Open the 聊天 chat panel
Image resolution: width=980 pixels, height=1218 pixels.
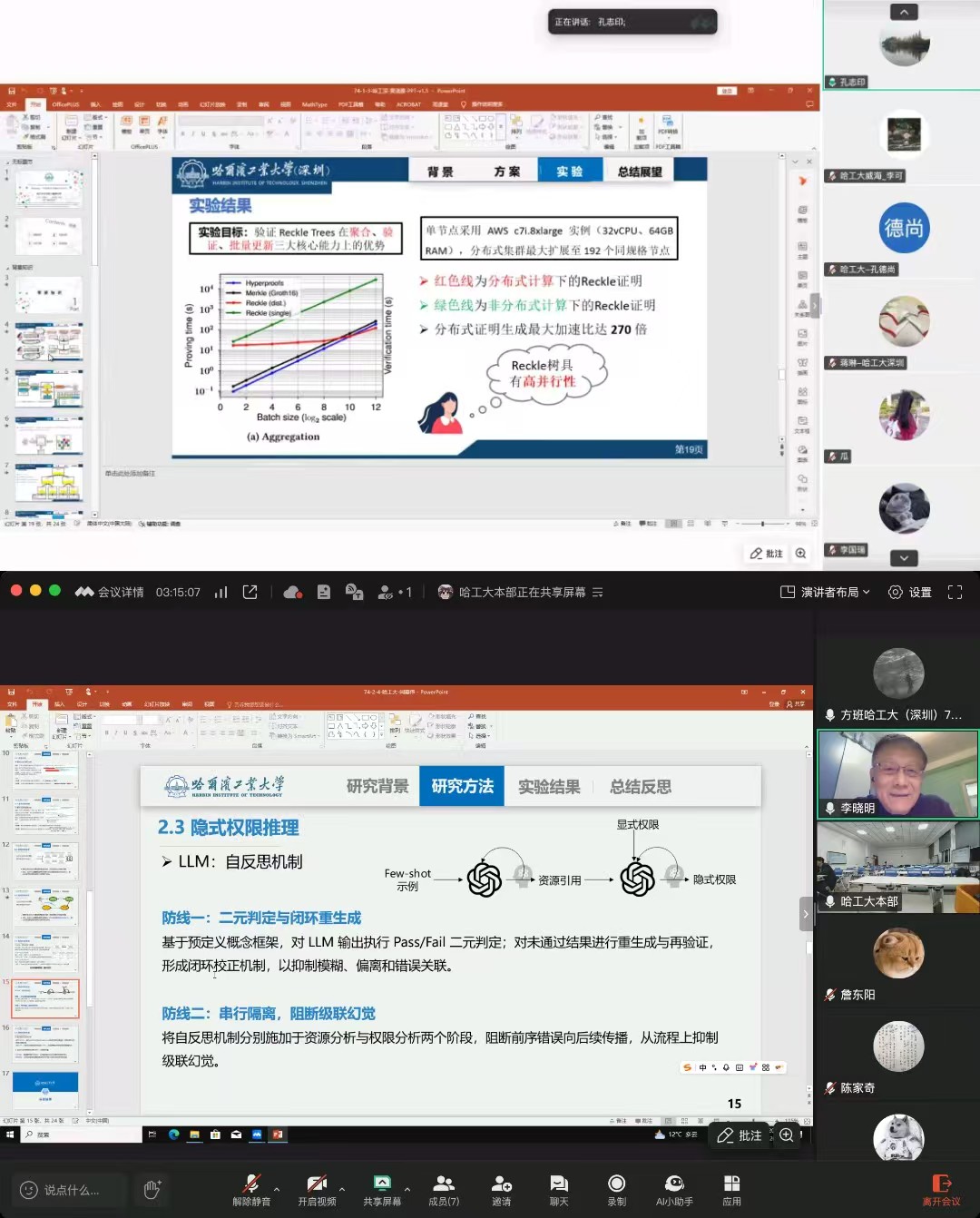pyautogui.click(x=559, y=1184)
